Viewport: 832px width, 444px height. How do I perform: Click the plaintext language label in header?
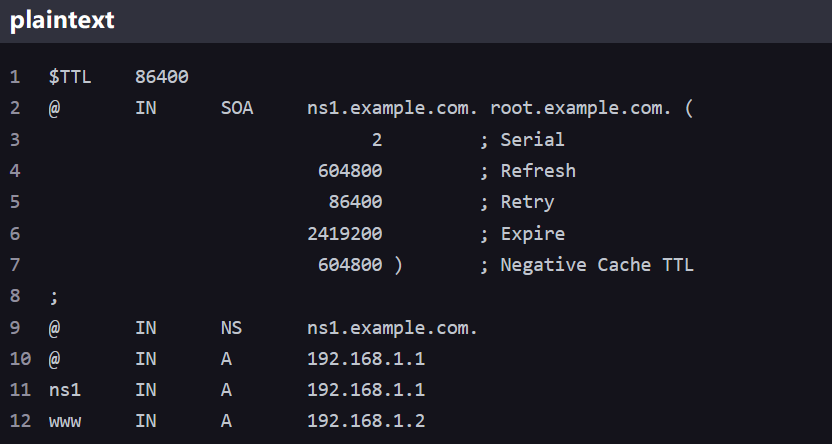pos(62,21)
